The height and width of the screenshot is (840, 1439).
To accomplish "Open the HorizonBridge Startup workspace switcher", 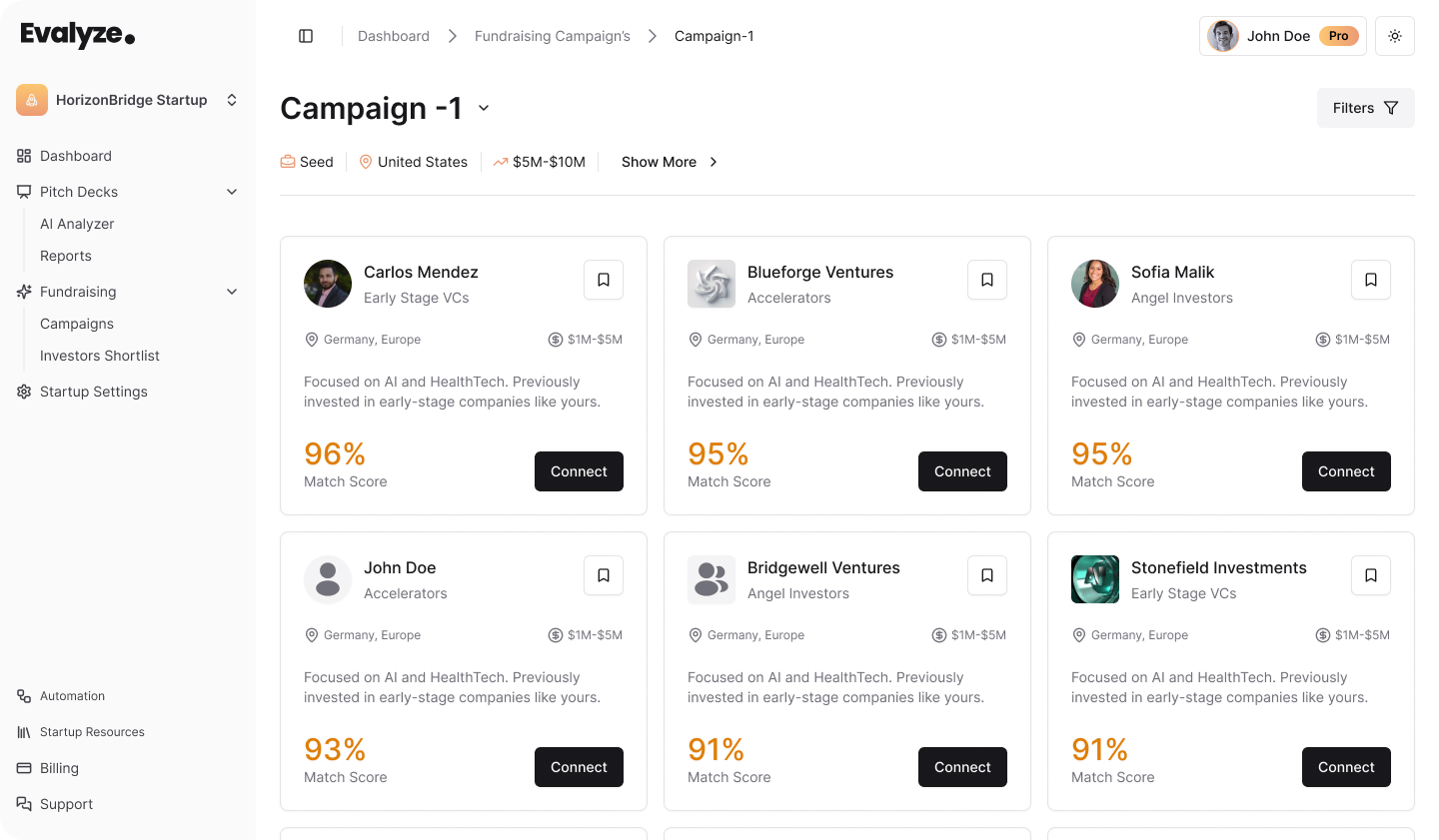I will pyautogui.click(x=128, y=100).
